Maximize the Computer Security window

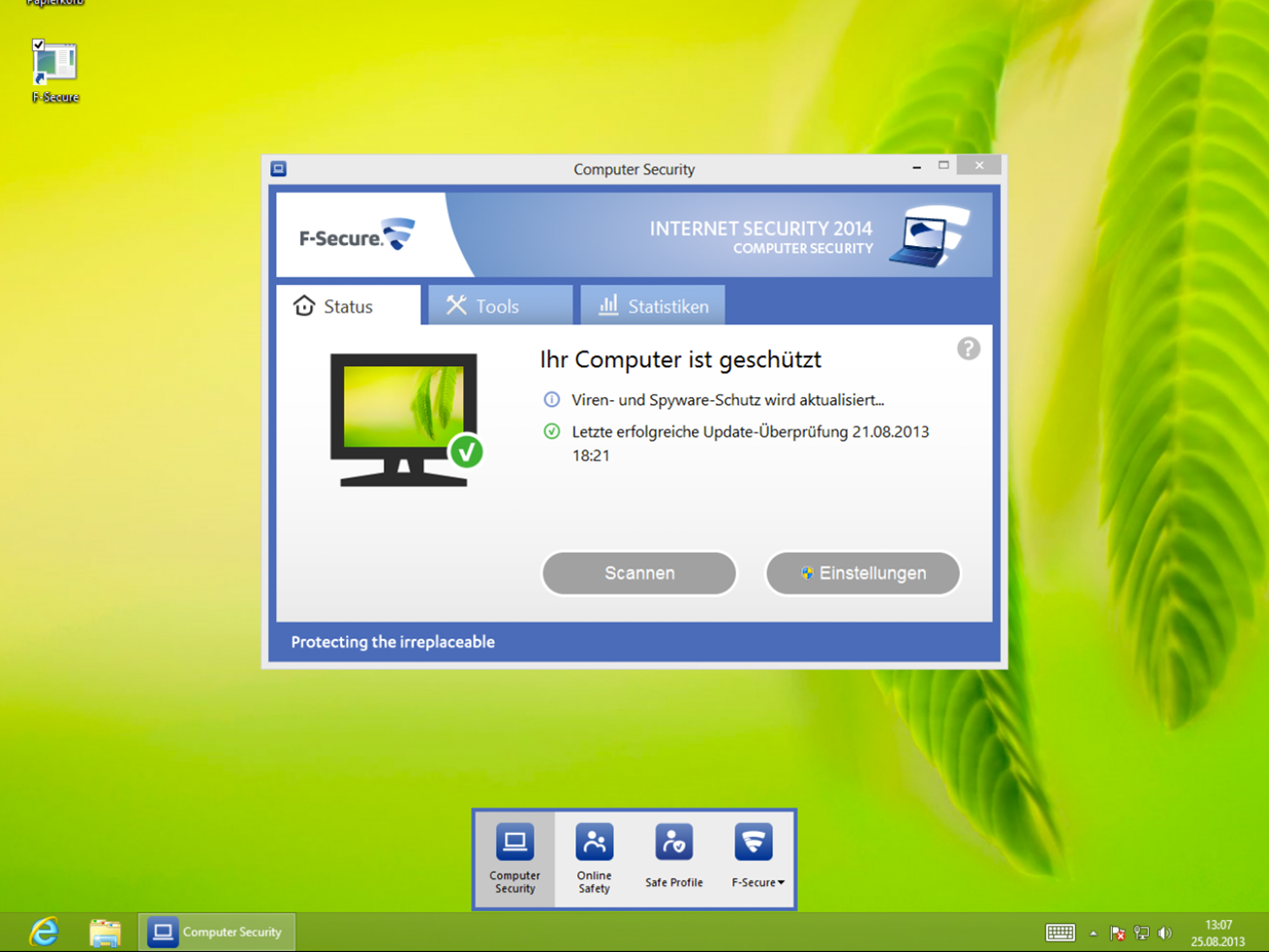click(944, 167)
